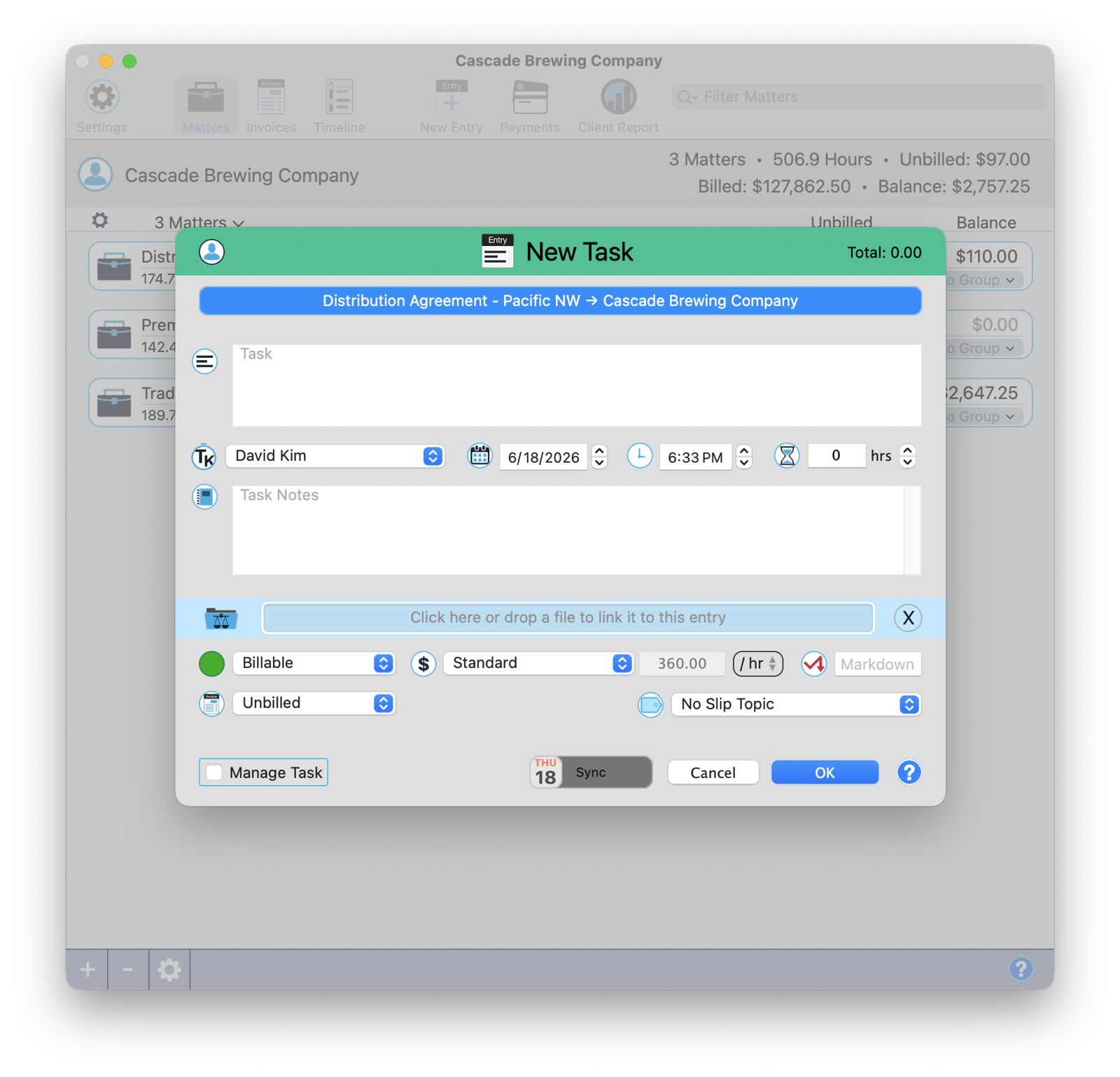Enable the Manage Task checkbox
Viewport: 1120px width, 1077px height.
pos(214,772)
